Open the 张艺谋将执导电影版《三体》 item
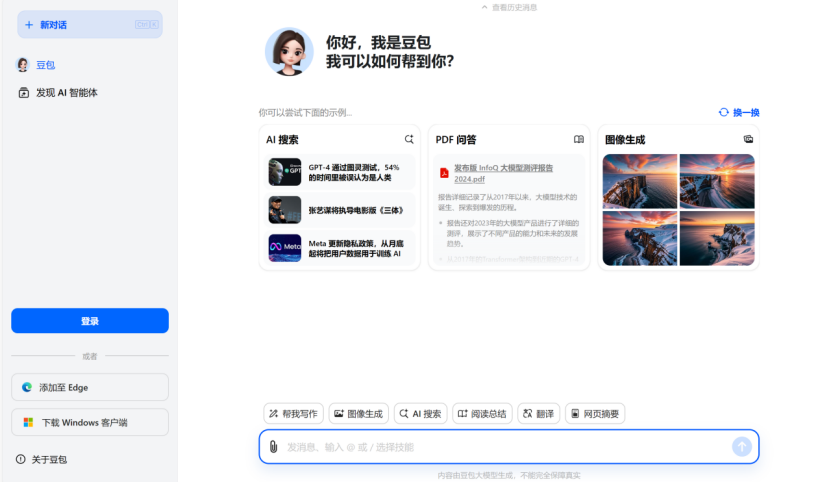This screenshot has width=831, height=482. tap(339, 210)
